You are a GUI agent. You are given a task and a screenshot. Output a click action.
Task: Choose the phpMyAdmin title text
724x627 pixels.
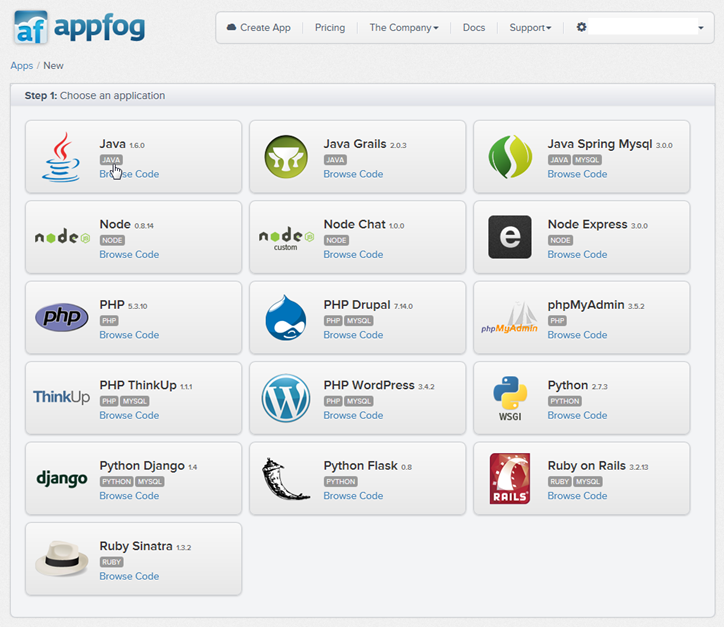pos(586,305)
